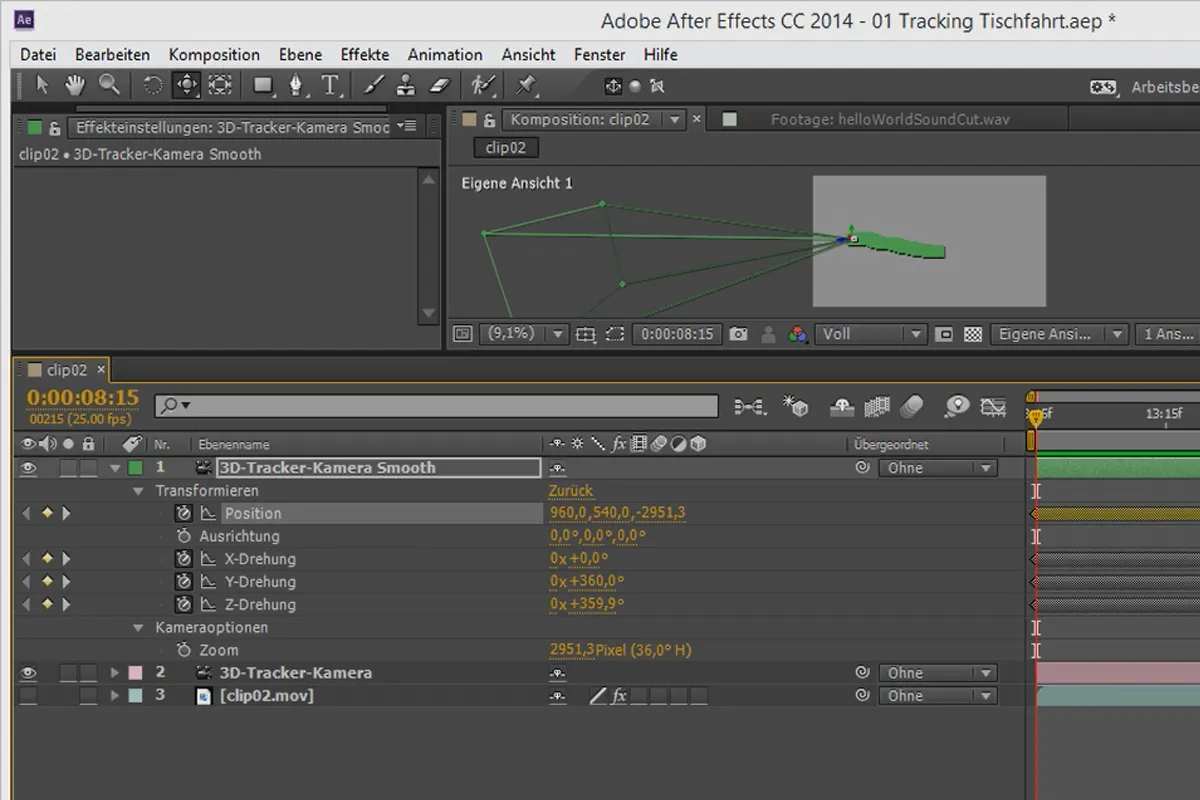
Task: Select the Unified Camera tool
Action: pyautogui.click(x=186, y=85)
